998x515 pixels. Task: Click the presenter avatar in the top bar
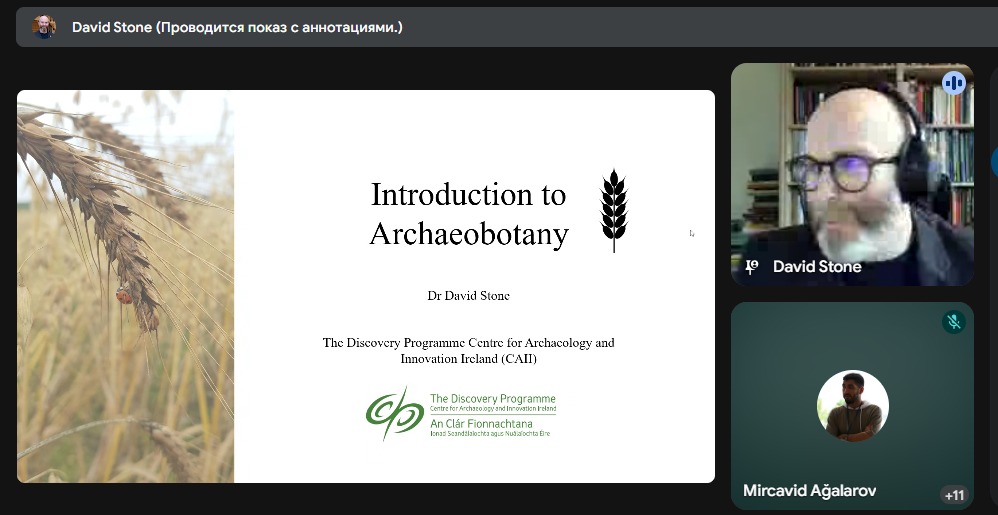pyautogui.click(x=44, y=27)
